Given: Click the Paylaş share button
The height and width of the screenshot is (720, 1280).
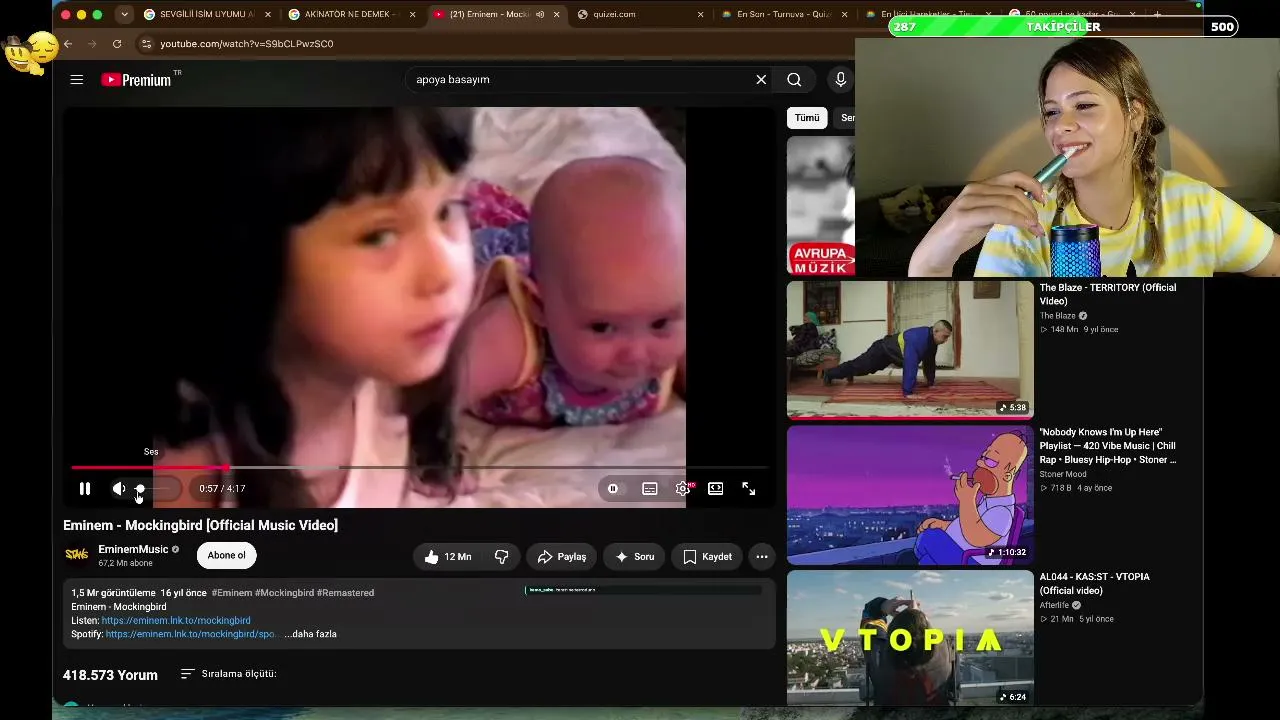Looking at the screenshot, I should (562, 557).
